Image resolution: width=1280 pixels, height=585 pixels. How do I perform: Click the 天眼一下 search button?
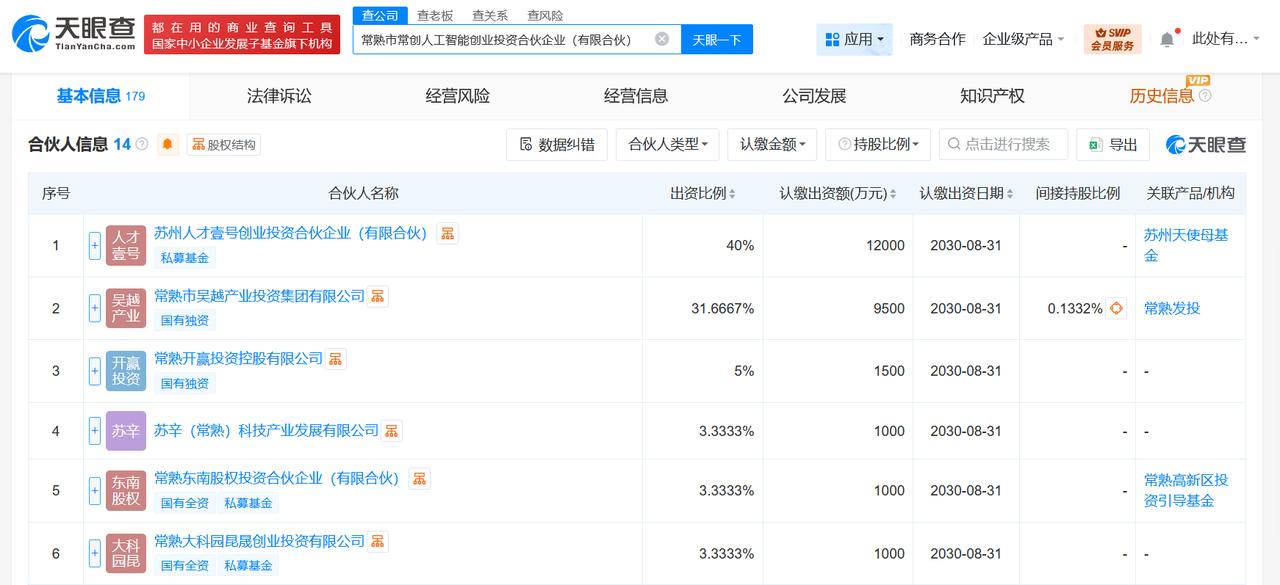tap(717, 39)
